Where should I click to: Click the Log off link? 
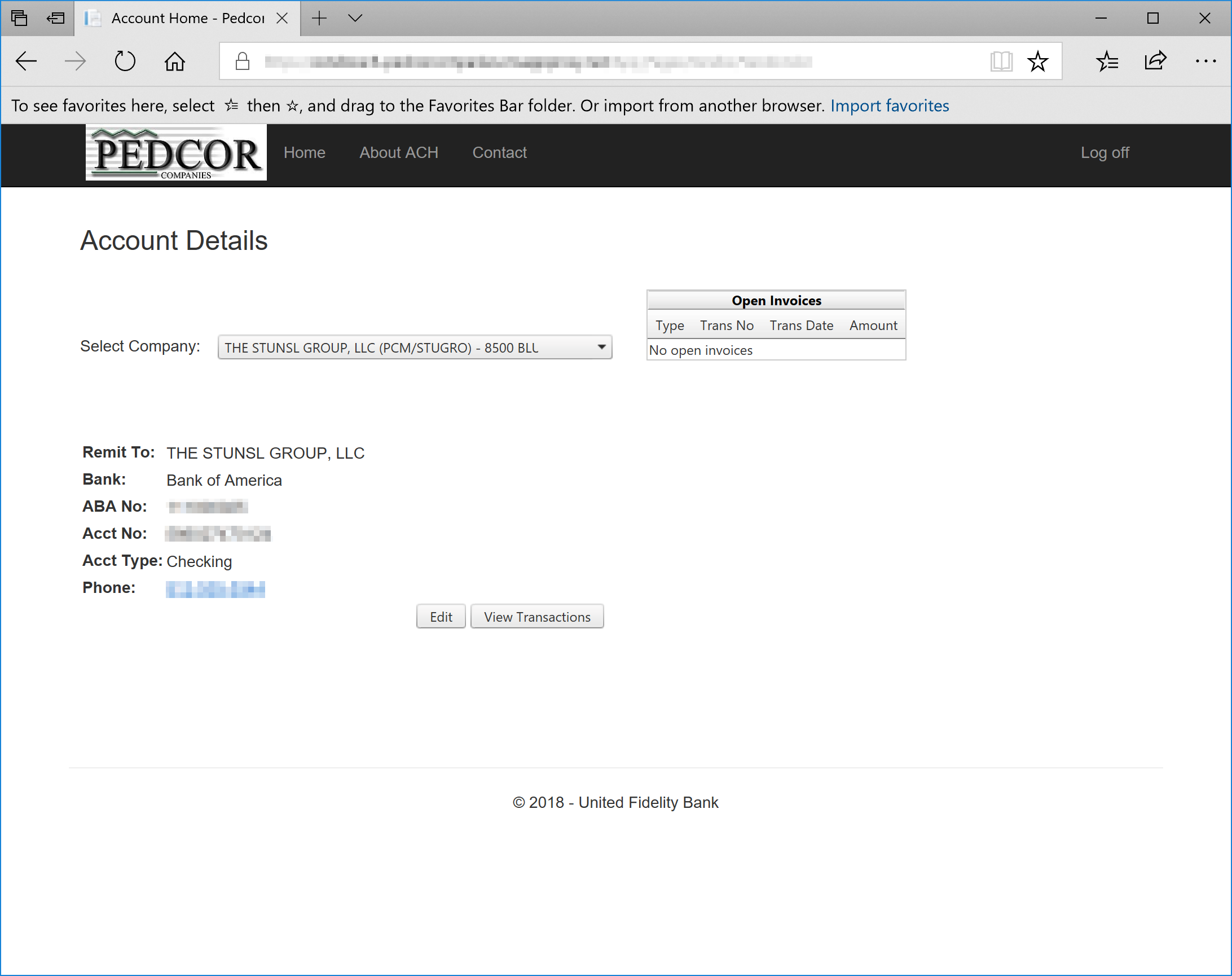(x=1104, y=152)
